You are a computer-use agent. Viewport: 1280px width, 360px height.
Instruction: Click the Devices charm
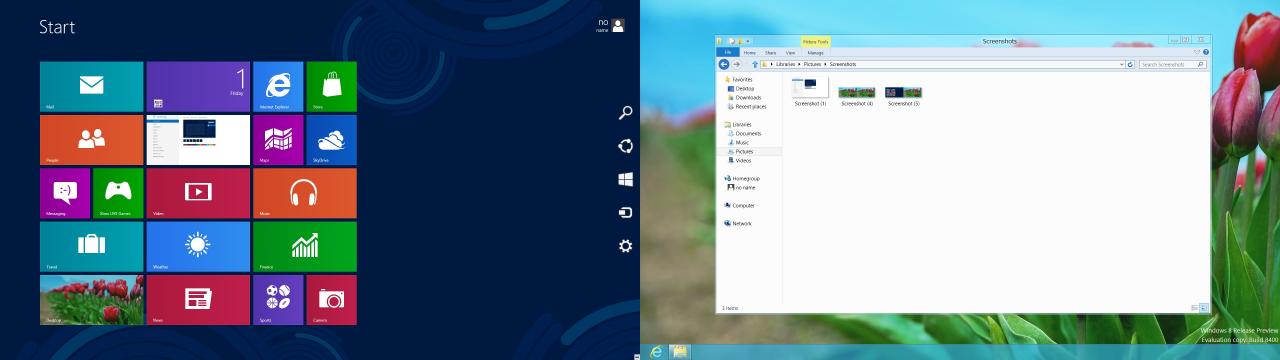pos(626,212)
